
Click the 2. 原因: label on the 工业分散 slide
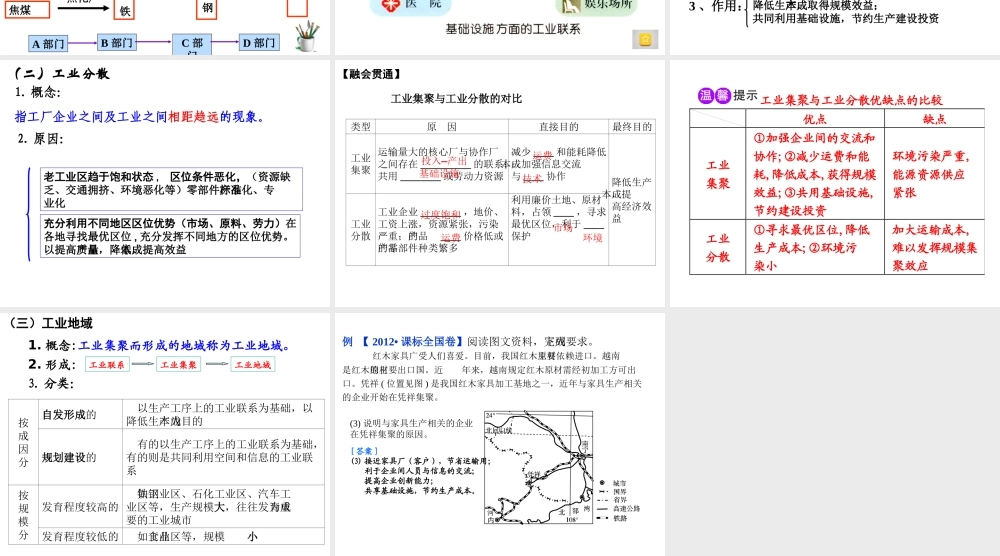click(x=41, y=139)
